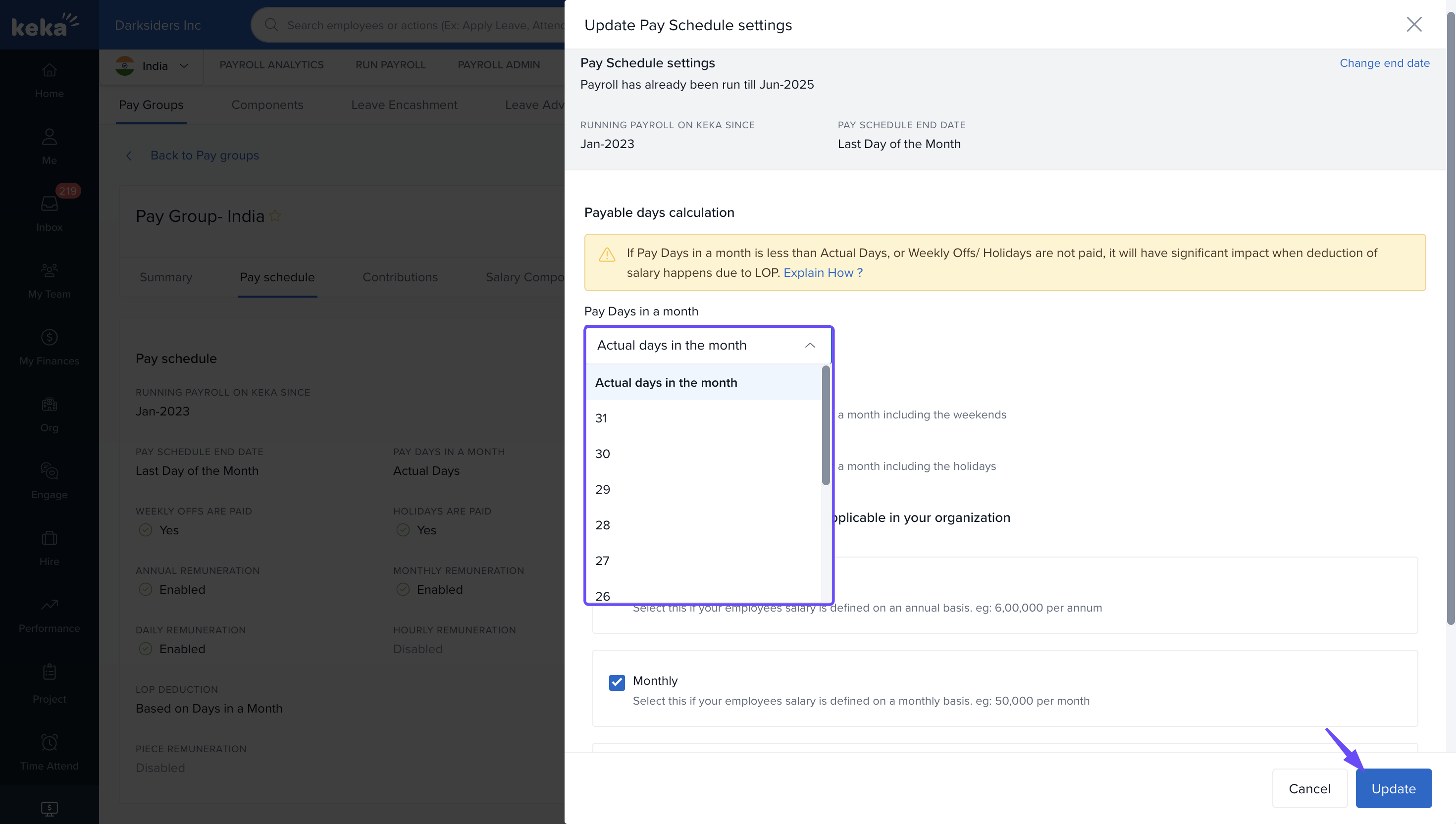
Task: Collapse the Pay Days dropdown
Action: (x=810, y=345)
